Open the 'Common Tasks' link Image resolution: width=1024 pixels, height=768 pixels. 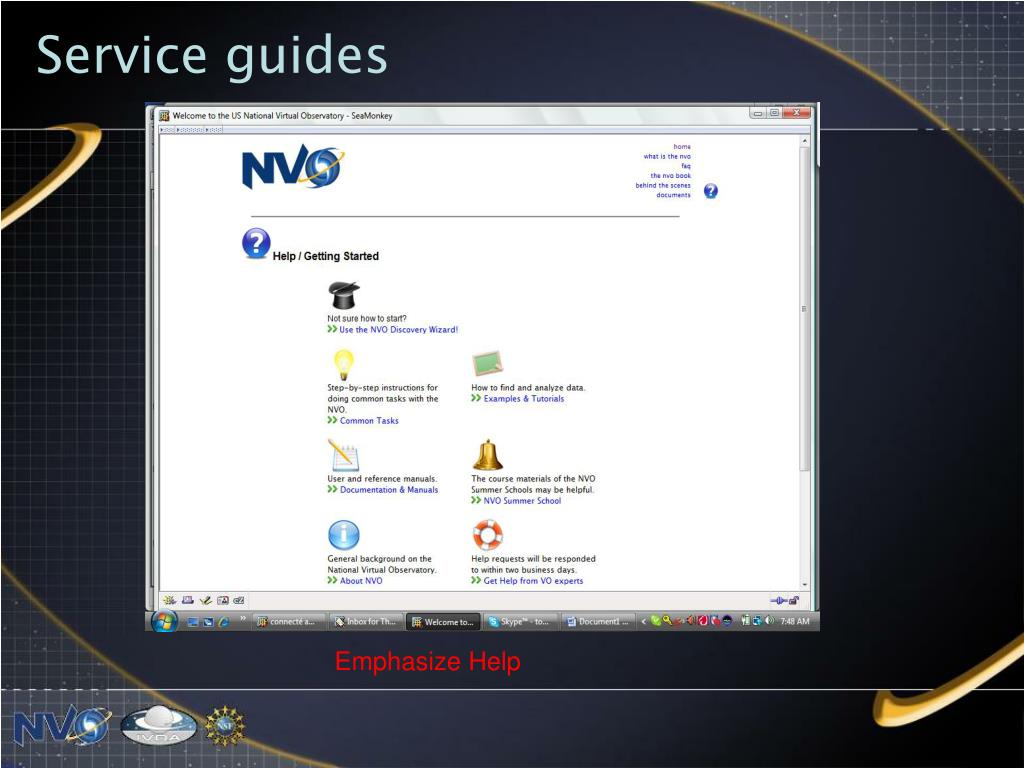point(369,421)
